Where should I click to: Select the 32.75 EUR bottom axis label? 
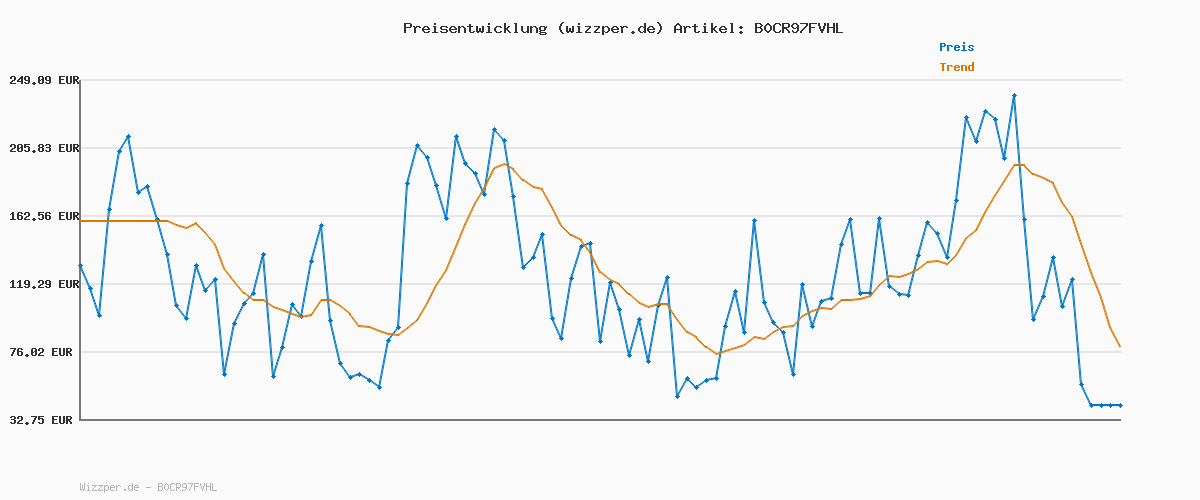44,420
